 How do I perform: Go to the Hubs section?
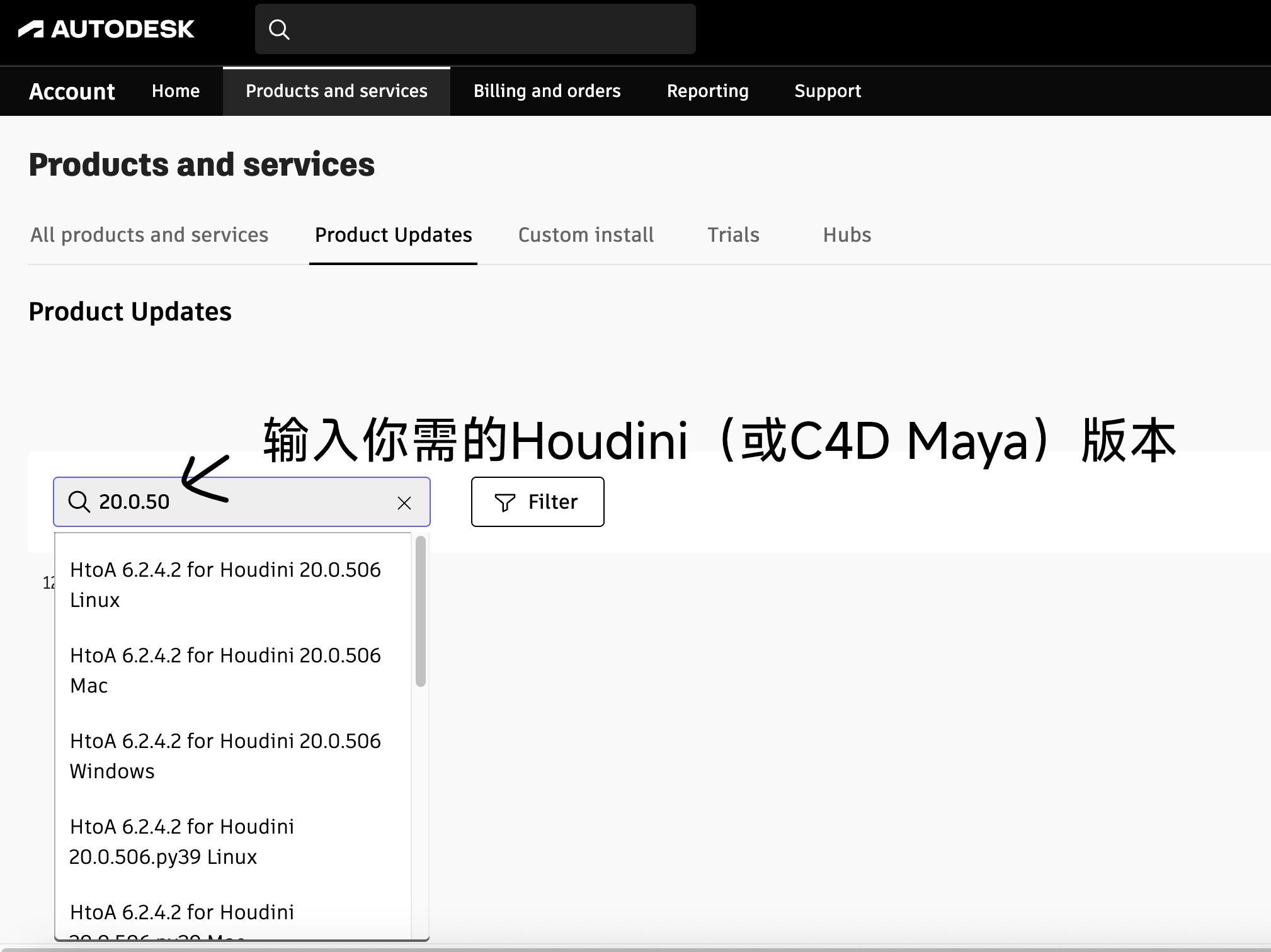coord(846,235)
